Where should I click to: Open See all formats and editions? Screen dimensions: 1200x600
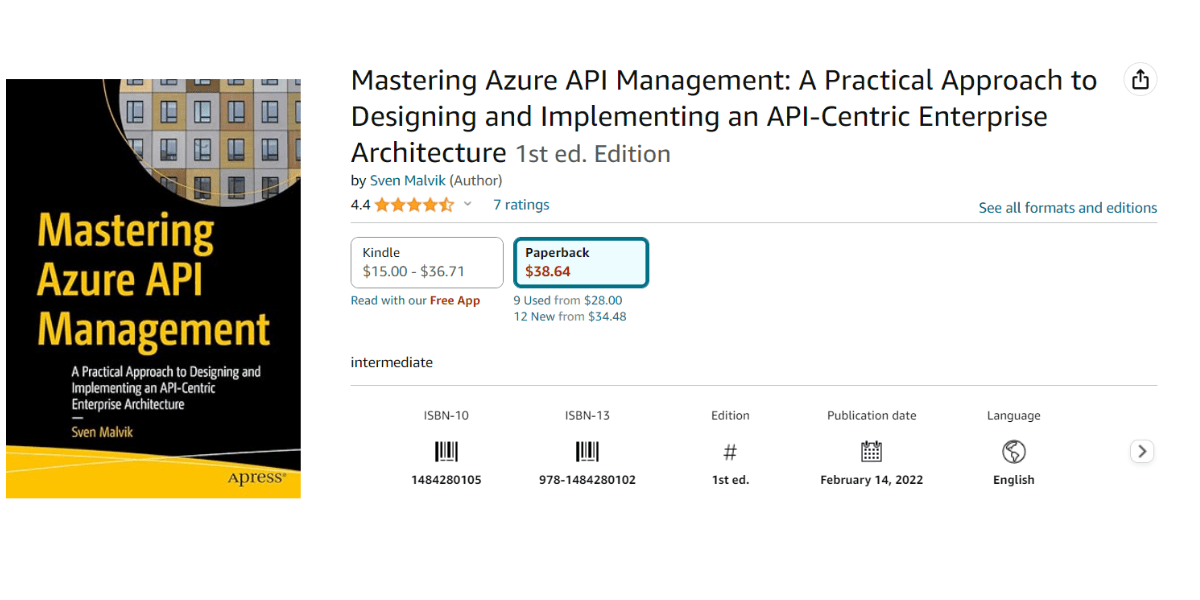point(1068,208)
